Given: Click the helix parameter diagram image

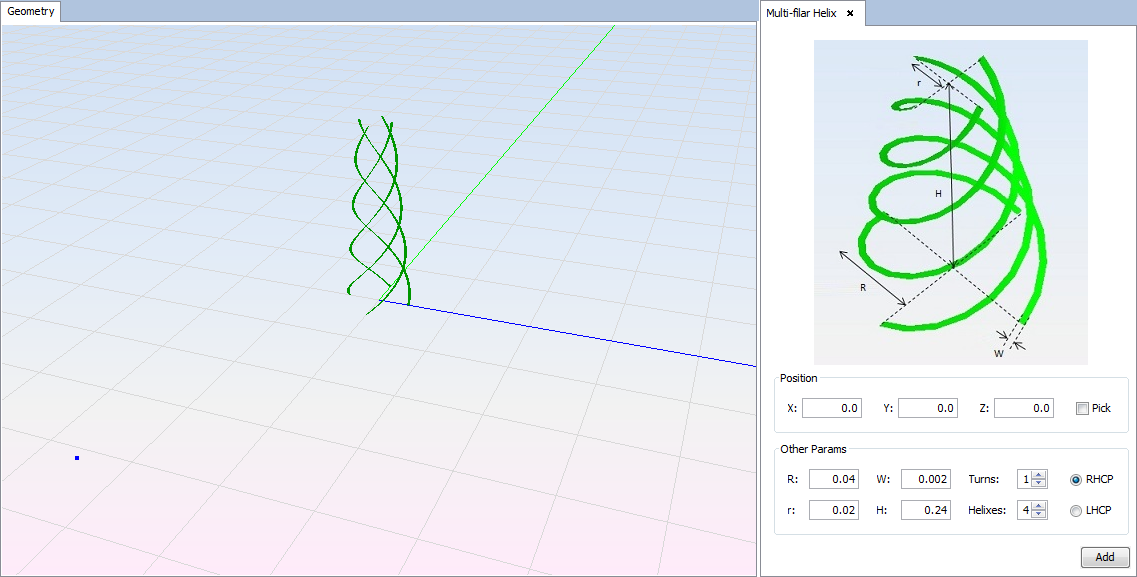Looking at the screenshot, I should pyautogui.click(x=950, y=201).
